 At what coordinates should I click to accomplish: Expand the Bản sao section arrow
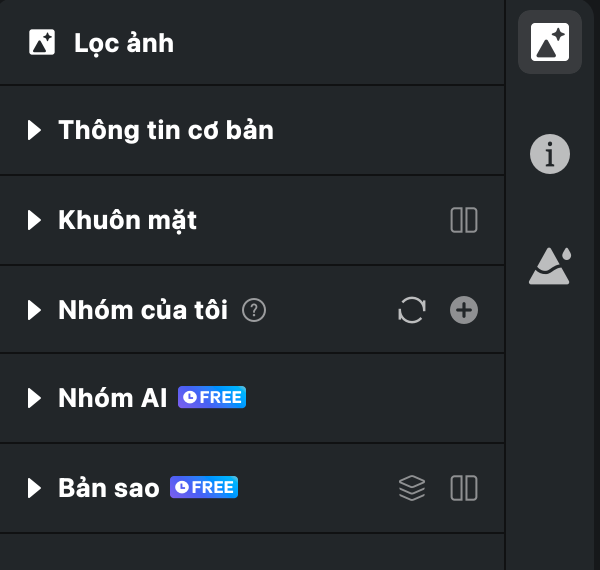click(35, 488)
